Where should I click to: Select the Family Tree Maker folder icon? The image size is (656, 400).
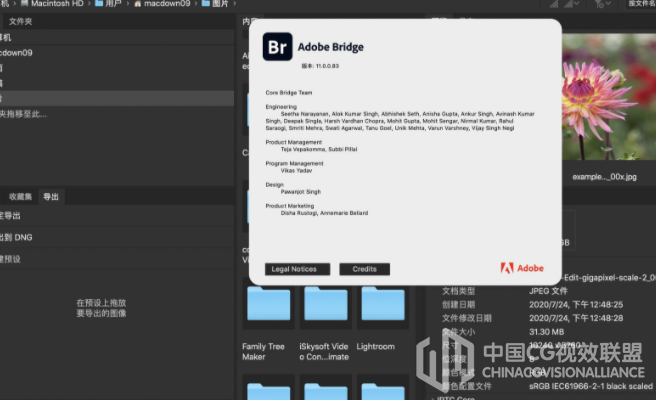[x=269, y=304]
